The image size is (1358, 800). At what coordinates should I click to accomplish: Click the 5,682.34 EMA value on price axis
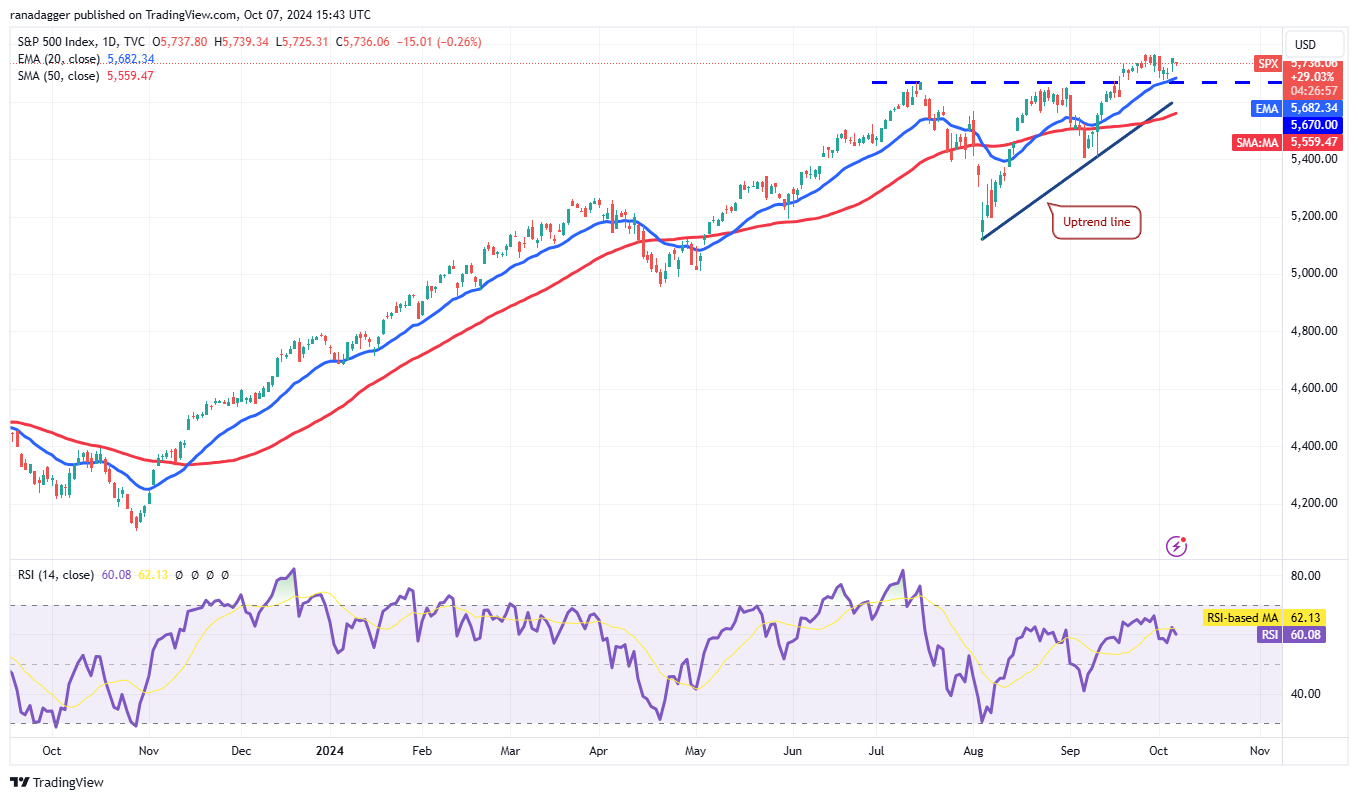tap(1313, 108)
